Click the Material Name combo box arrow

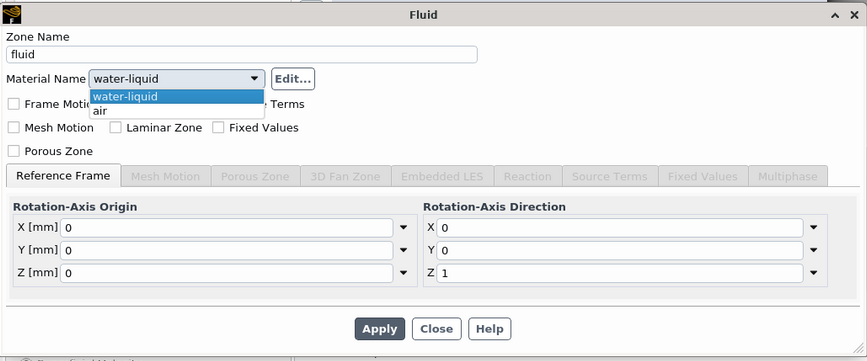254,79
